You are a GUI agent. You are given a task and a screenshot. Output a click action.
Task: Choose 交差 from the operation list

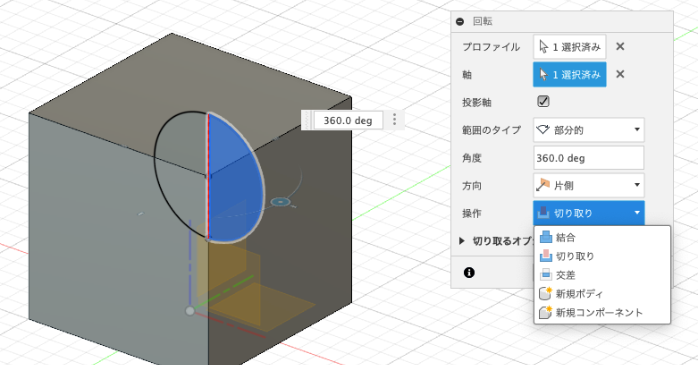[602, 275]
